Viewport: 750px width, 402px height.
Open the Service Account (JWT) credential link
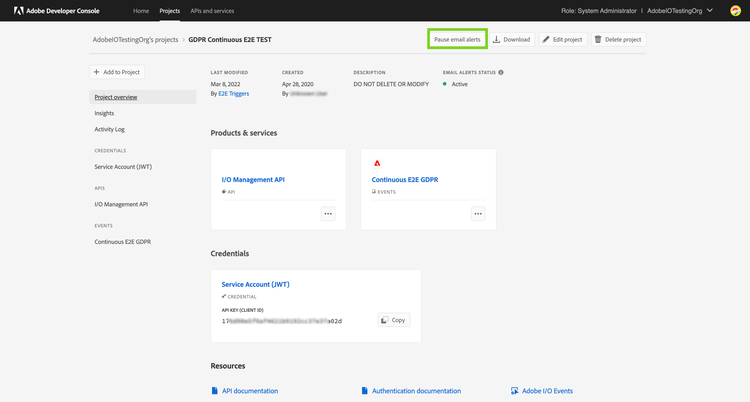[x=255, y=284]
